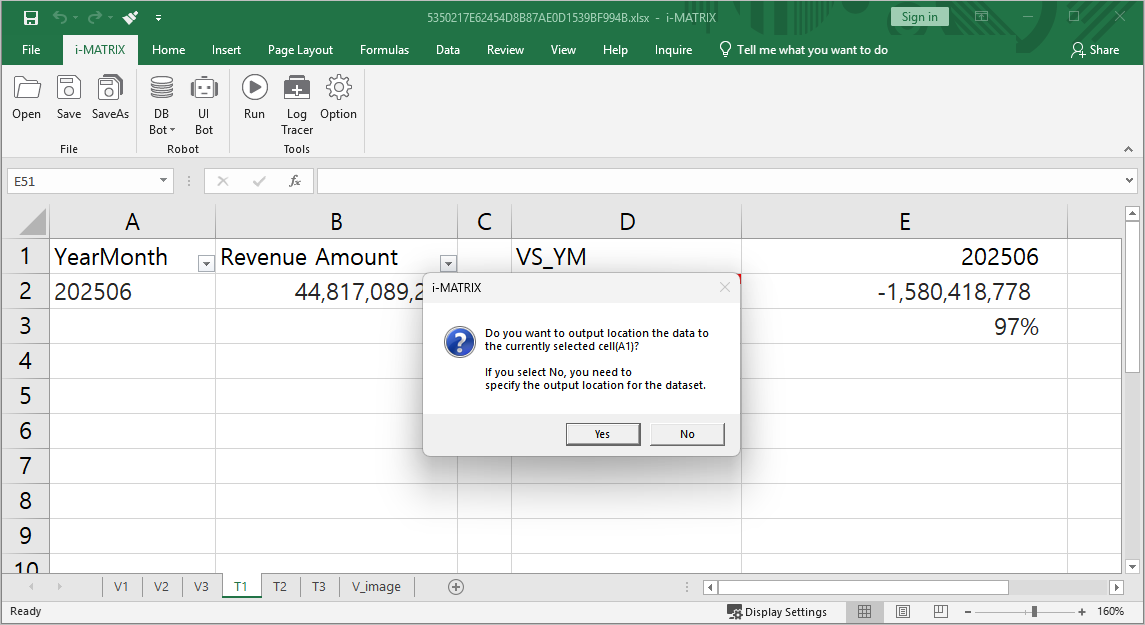This screenshot has height=625, width=1145.
Task: Enable Page Break Preview view
Action: click(x=940, y=611)
